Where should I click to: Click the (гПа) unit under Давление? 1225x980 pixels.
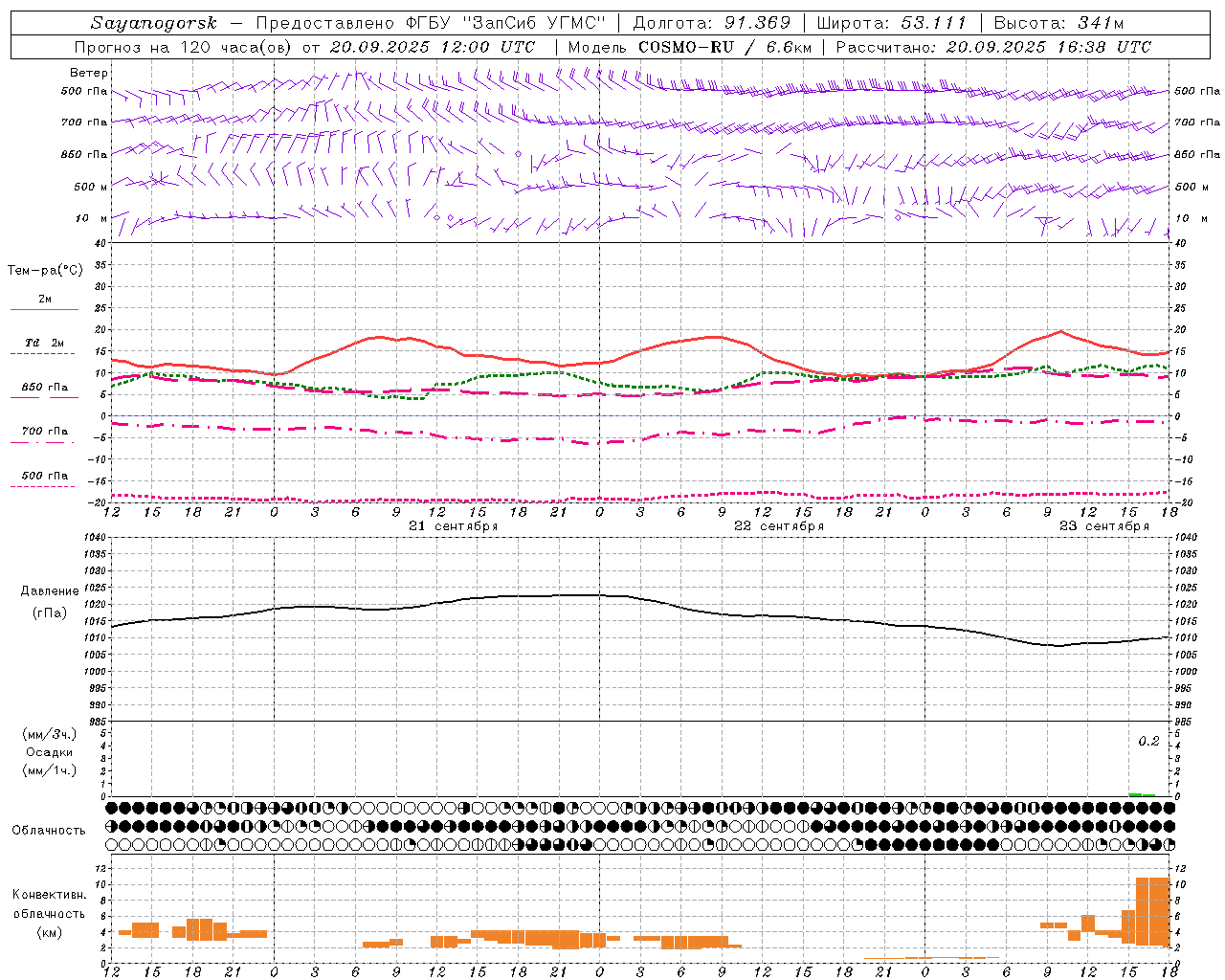(50, 613)
